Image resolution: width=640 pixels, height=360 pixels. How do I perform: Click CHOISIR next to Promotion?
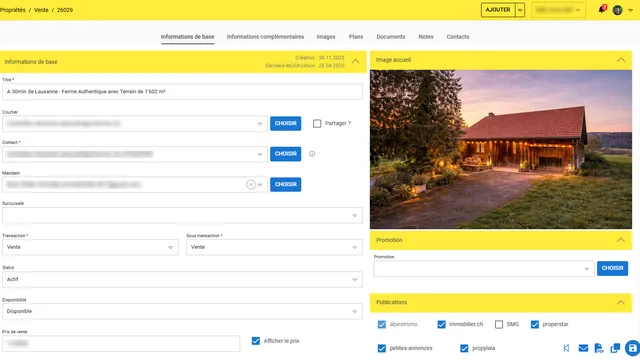point(612,269)
